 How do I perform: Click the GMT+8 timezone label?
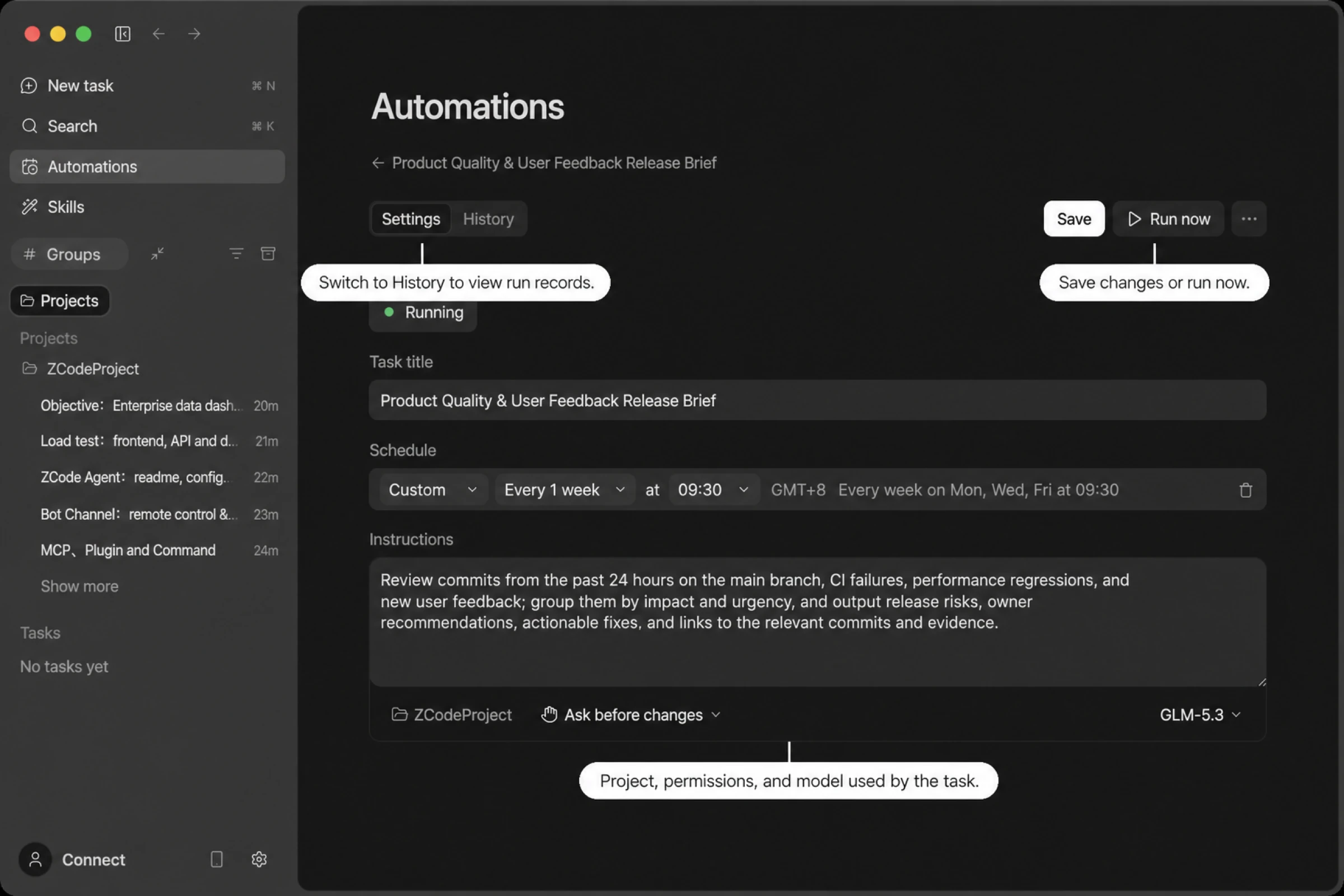(x=797, y=491)
